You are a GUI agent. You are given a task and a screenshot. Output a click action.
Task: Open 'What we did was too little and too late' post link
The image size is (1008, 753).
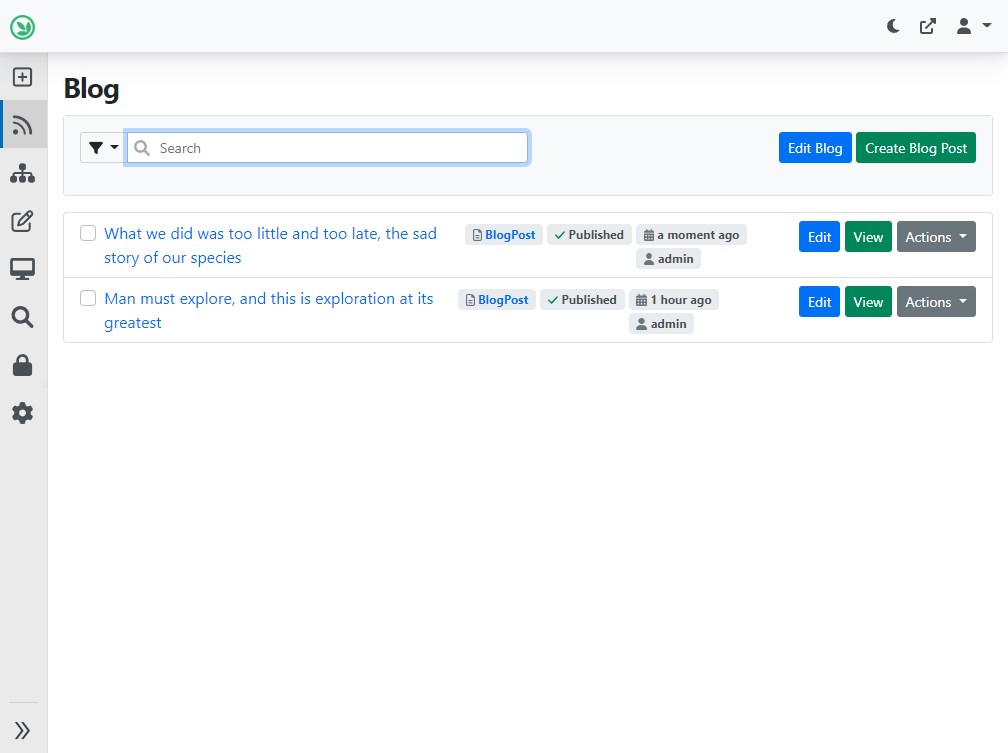[x=270, y=246]
